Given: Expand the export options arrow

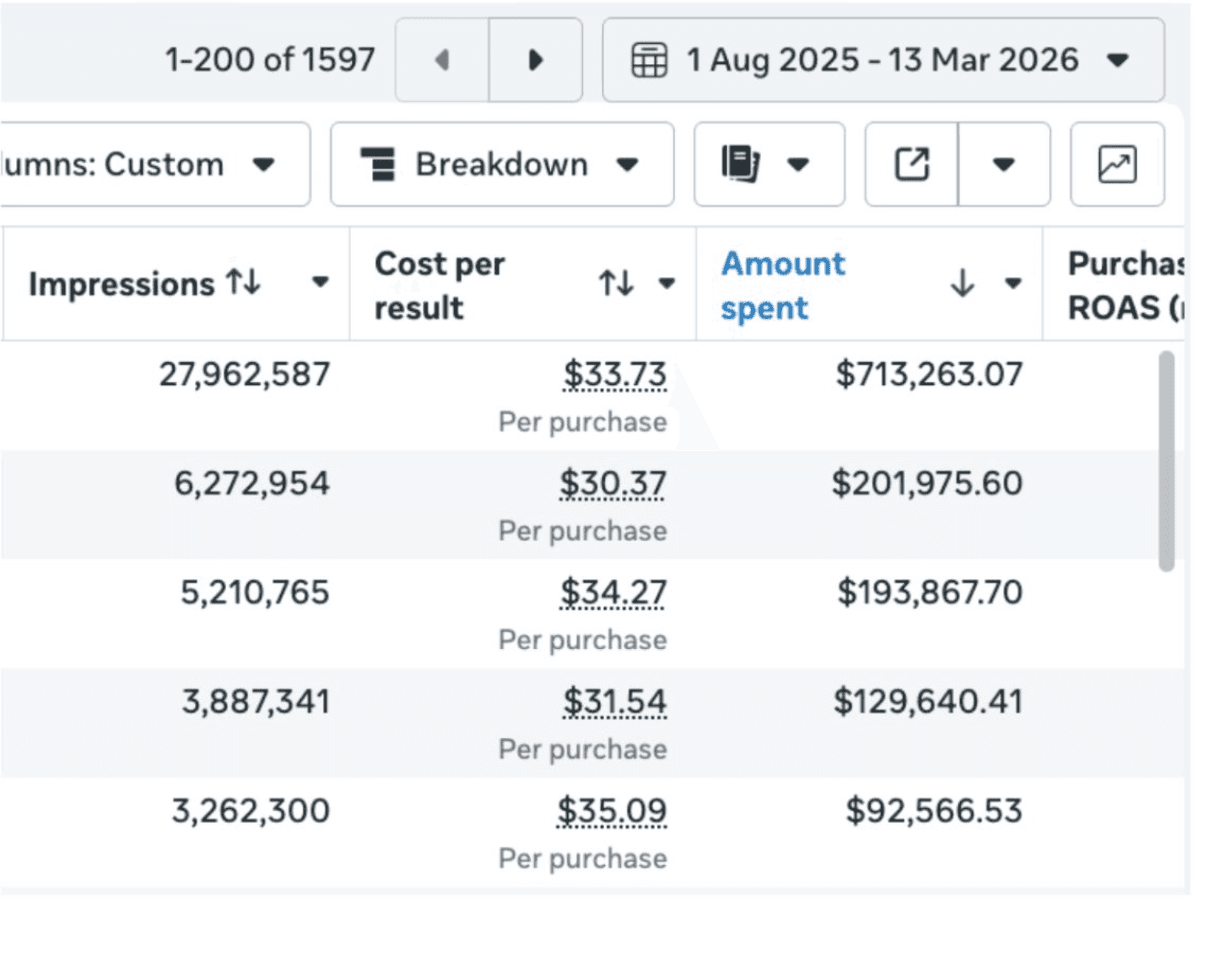Looking at the screenshot, I should tap(1003, 164).
